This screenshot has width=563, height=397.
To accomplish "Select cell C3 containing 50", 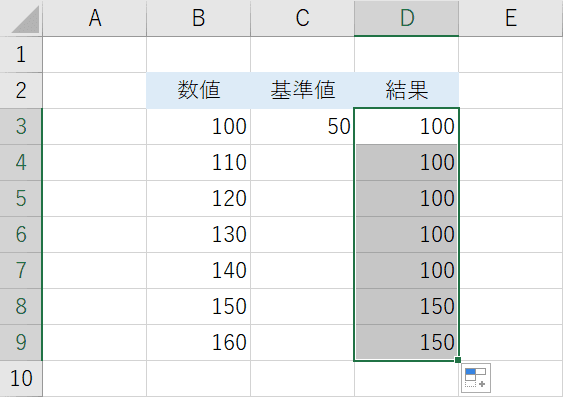I will pos(302,126).
